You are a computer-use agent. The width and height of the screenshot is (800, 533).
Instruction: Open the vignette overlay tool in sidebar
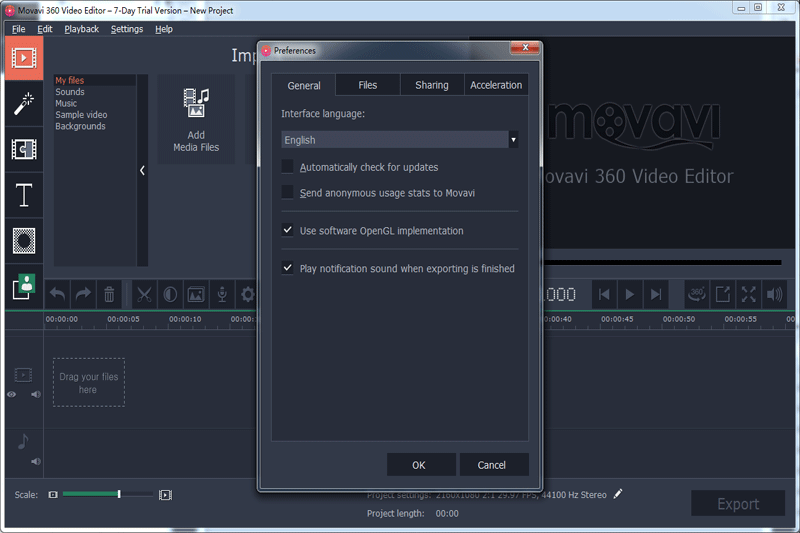click(24, 241)
